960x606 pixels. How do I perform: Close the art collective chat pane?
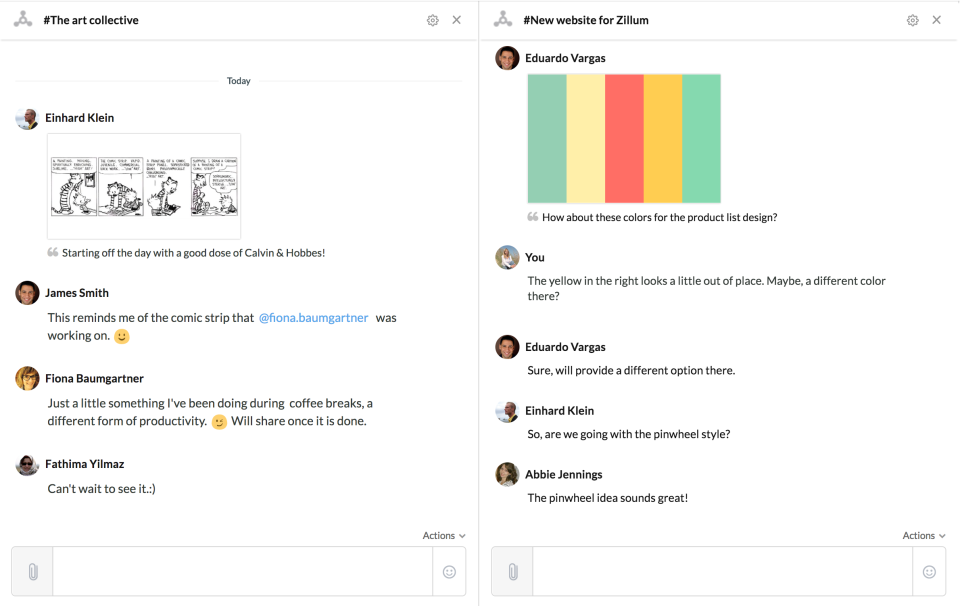point(457,19)
